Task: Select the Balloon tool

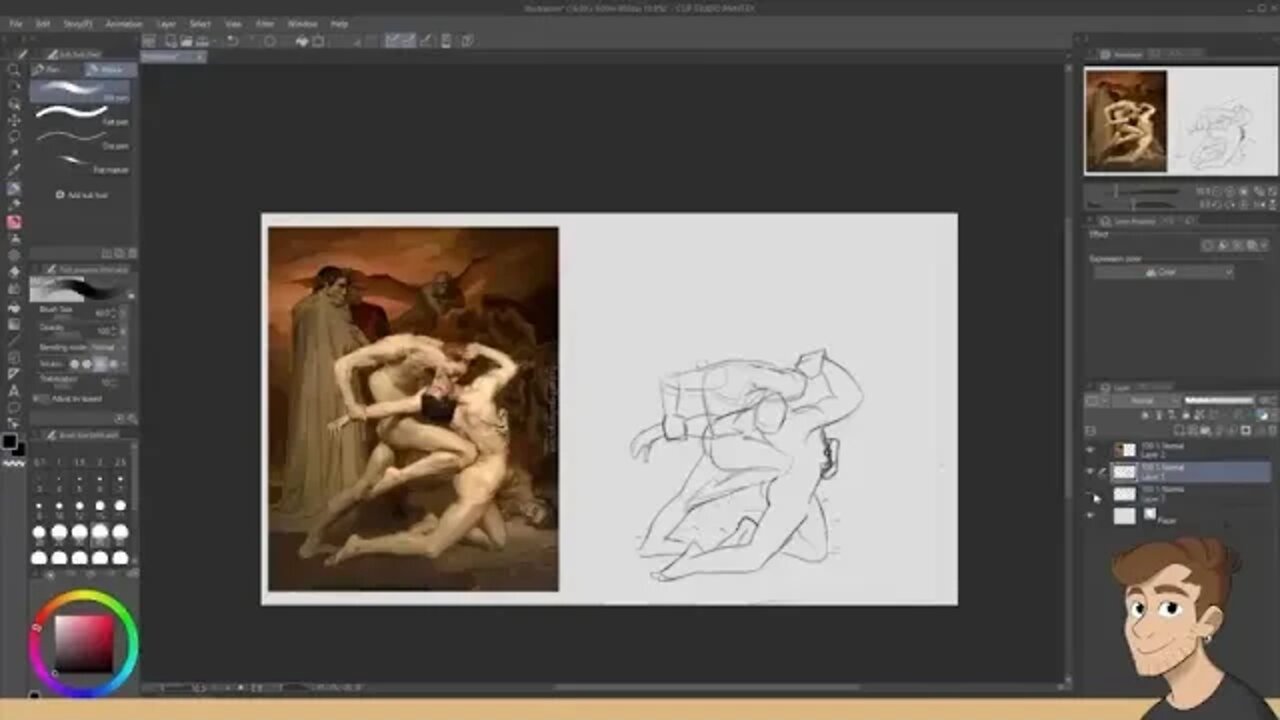Action: point(14,408)
